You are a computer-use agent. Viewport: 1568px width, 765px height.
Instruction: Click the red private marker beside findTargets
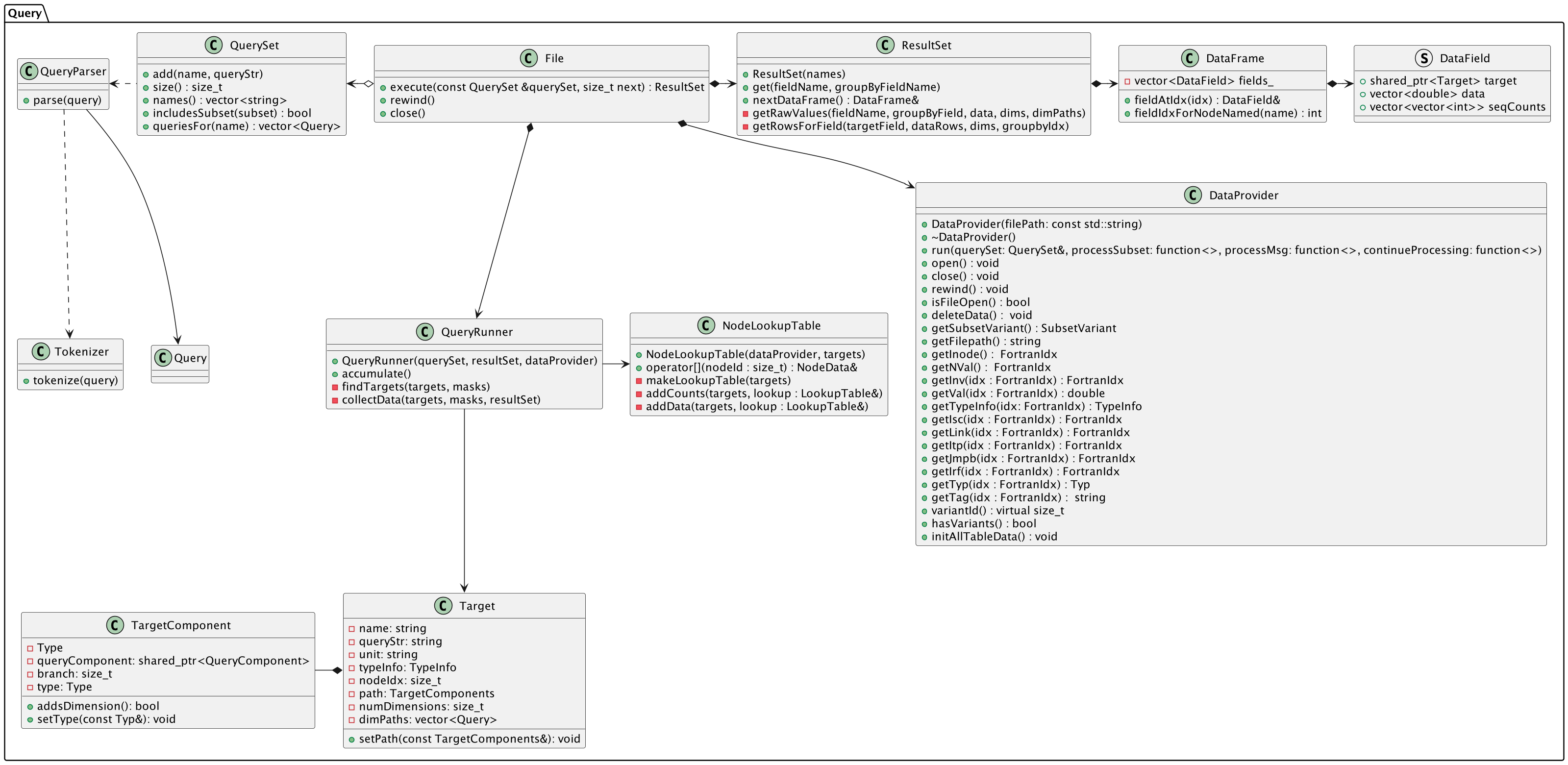tap(335, 387)
